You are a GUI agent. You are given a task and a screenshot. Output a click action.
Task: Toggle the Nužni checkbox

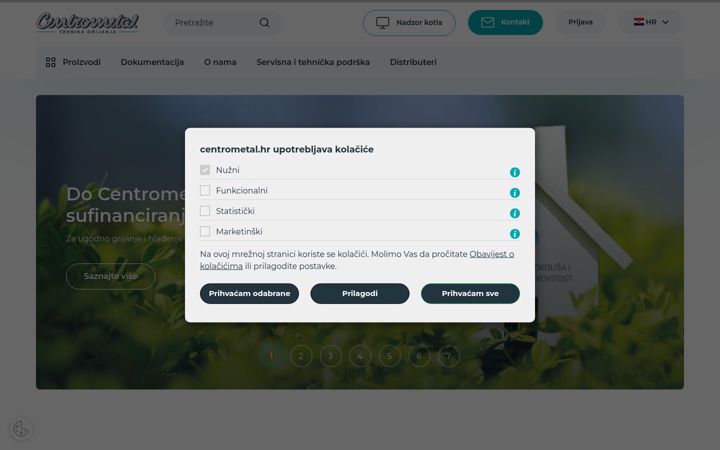(205, 170)
